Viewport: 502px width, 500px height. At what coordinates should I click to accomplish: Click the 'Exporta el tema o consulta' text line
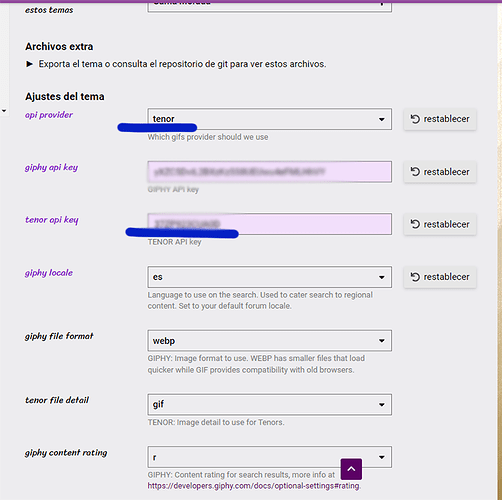point(182,64)
